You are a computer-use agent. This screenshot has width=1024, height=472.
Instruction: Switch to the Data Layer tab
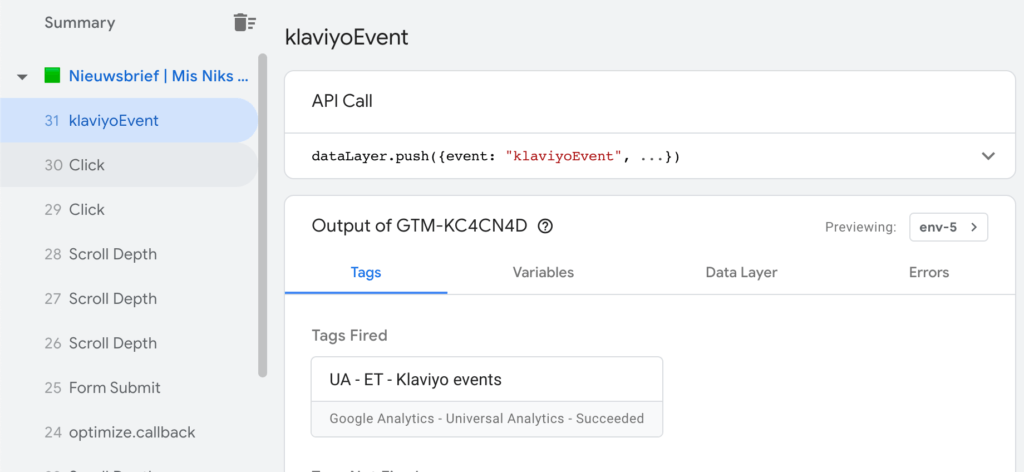click(741, 272)
